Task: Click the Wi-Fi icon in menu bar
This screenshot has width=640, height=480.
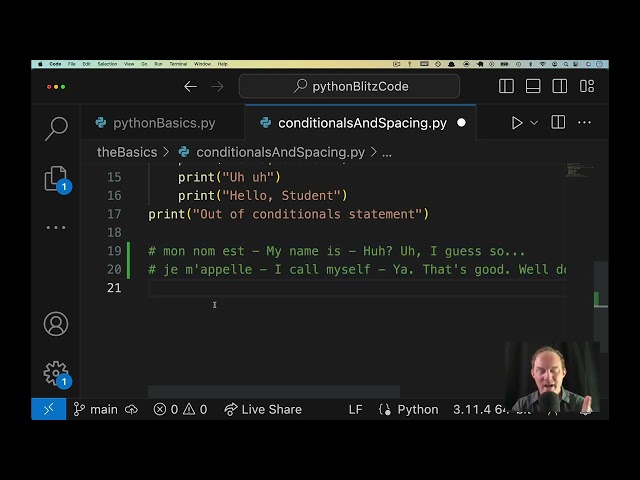Action: tap(542, 64)
